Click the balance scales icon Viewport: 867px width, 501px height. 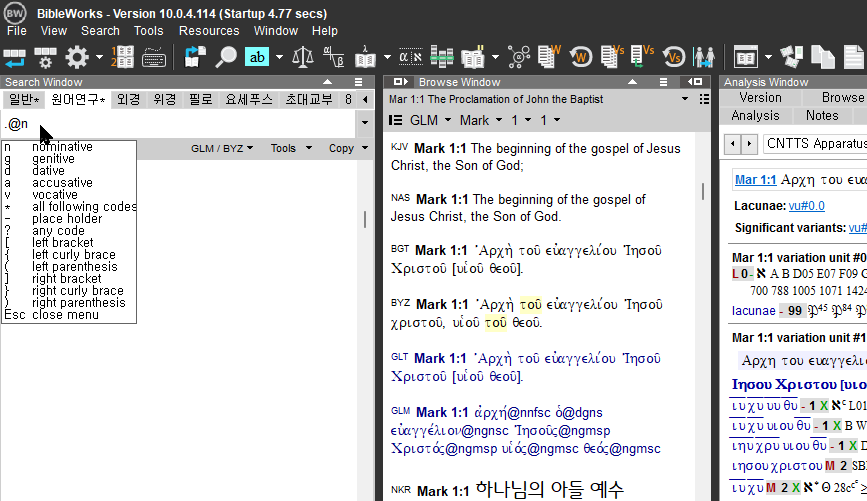tap(302, 57)
